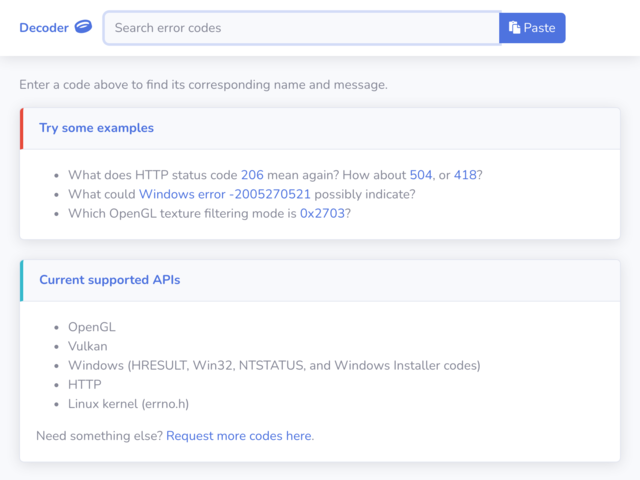Click the 'Enter a code above' instruction text
Image resolution: width=640 pixels, height=480 pixels.
[203, 85]
